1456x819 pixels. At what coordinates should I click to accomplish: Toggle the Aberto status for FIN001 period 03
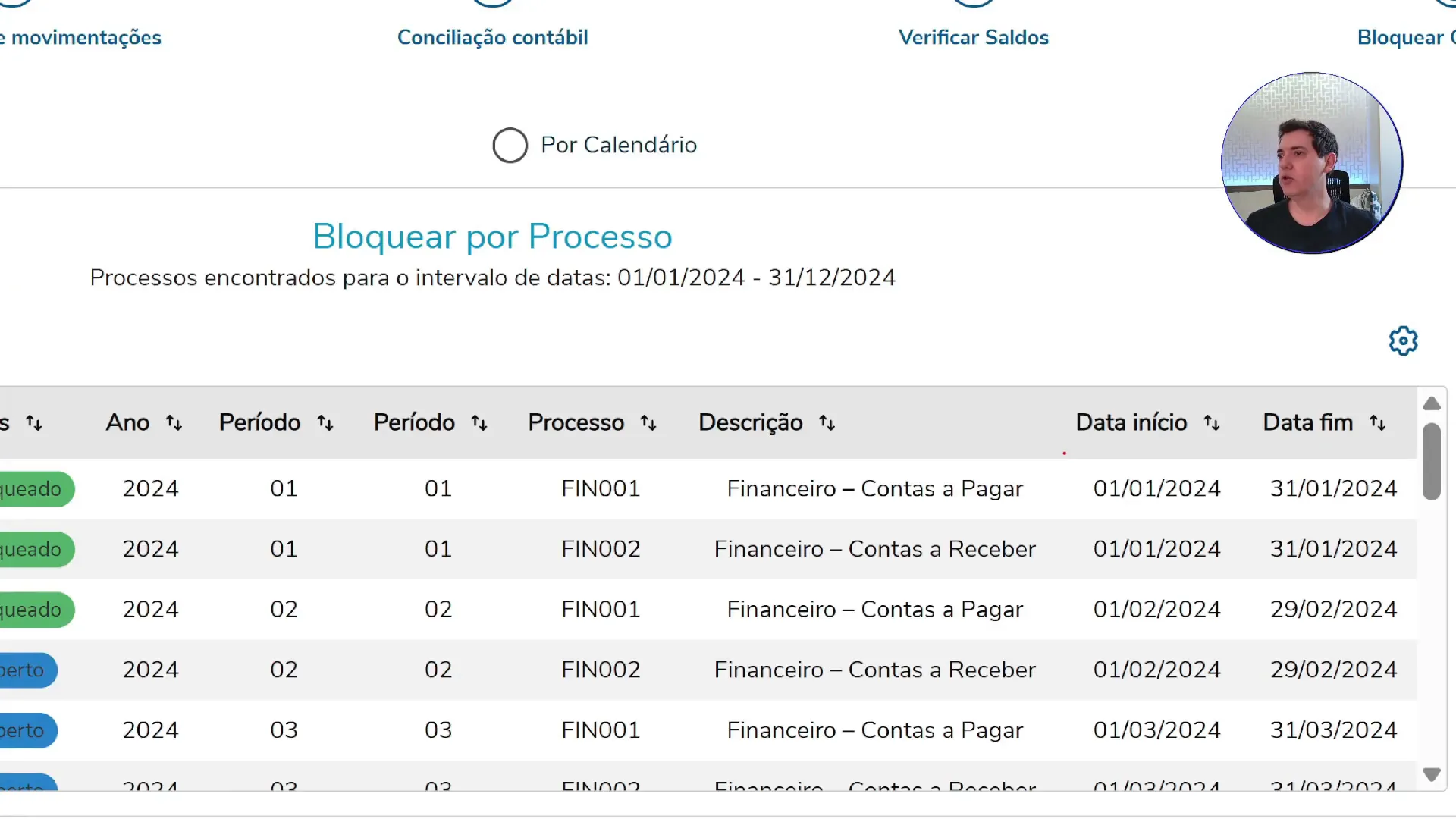pos(27,730)
